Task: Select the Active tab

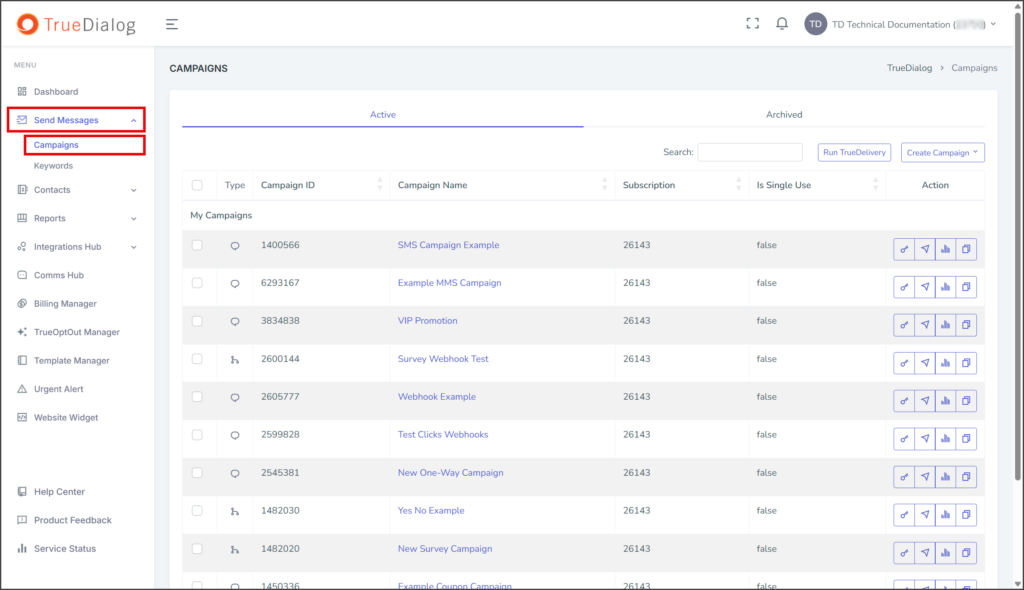Action: (383, 114)
